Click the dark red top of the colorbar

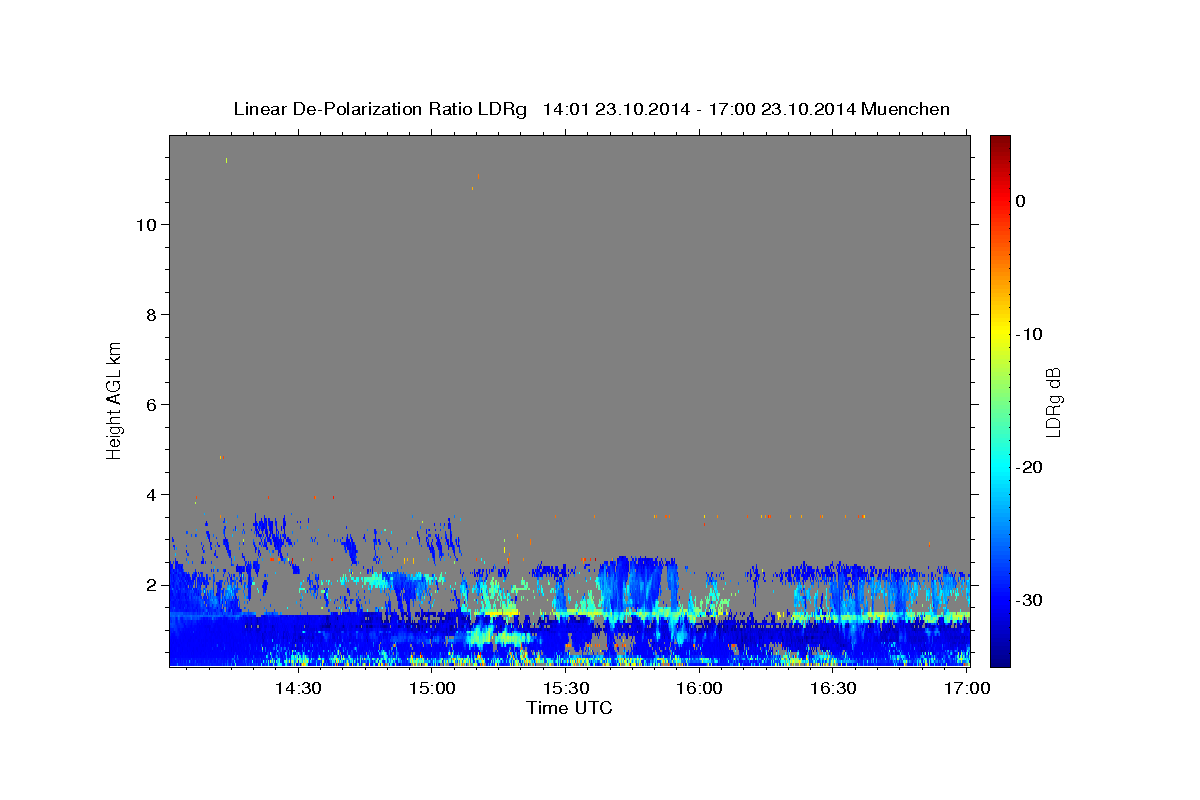pyautogui.click(x=1000, y=142)
